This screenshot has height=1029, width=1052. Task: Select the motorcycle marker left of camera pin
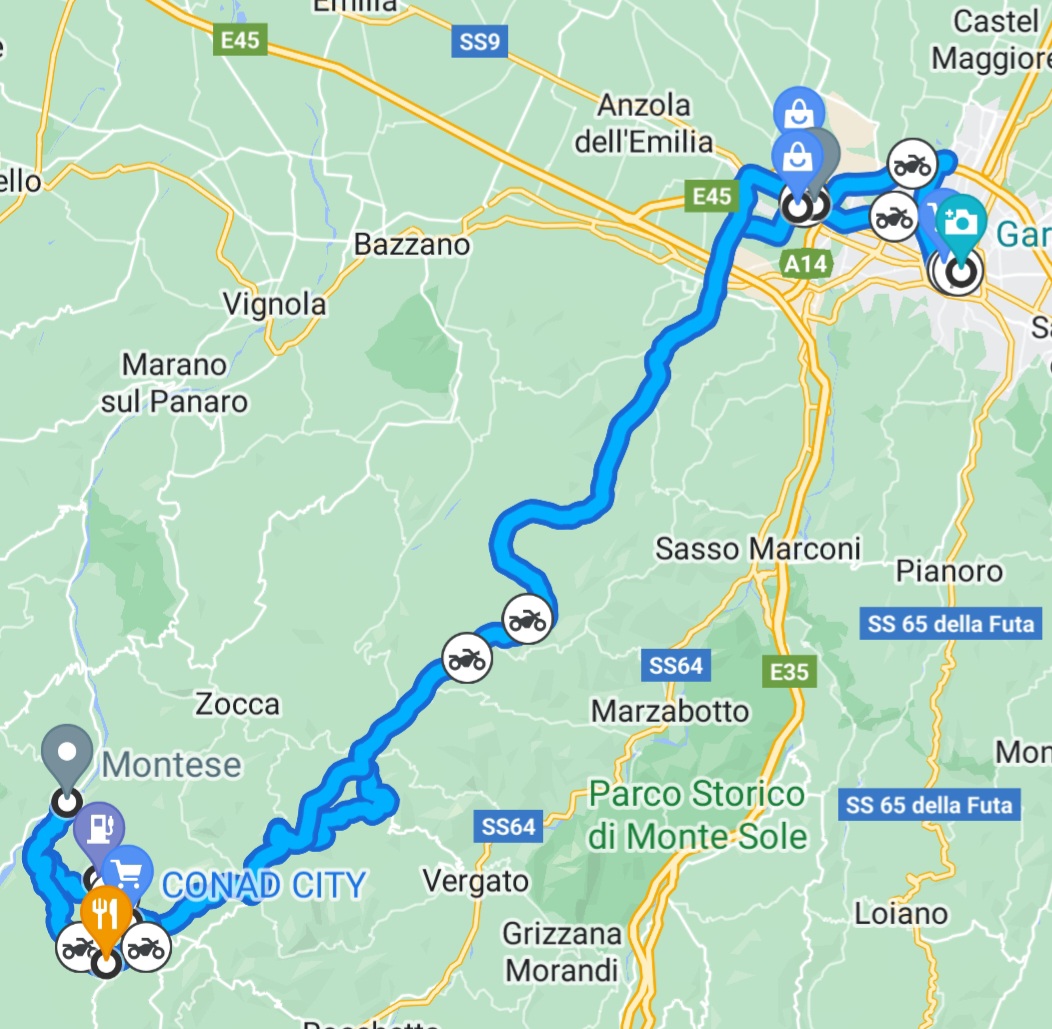point(895,217)
